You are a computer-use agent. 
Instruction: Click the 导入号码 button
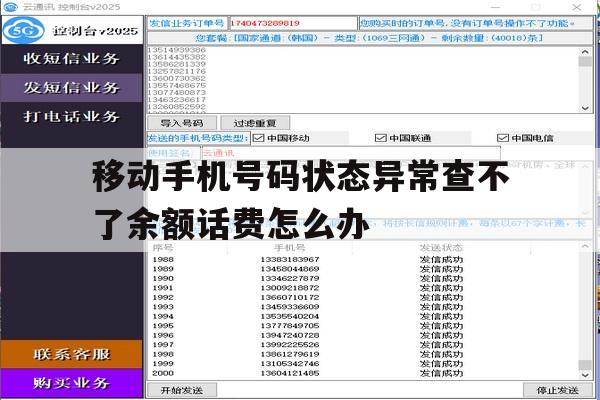[x=182, y=123]
